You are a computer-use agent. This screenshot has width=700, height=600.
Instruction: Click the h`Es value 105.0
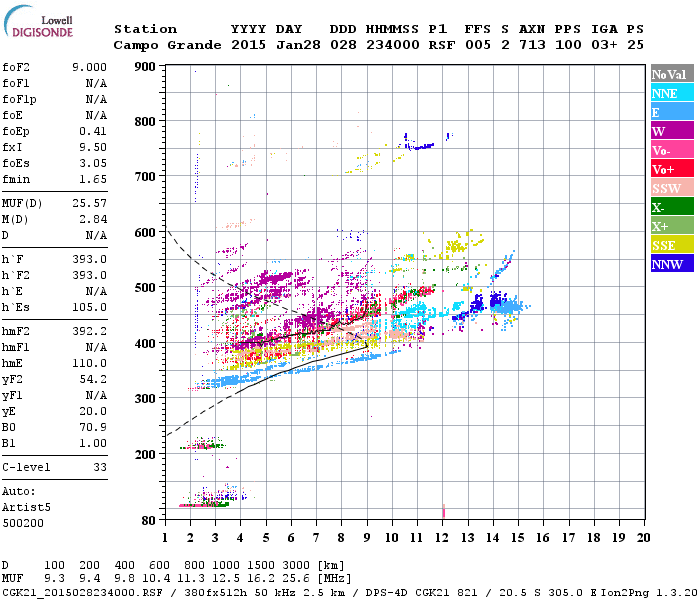pos(89,308)
